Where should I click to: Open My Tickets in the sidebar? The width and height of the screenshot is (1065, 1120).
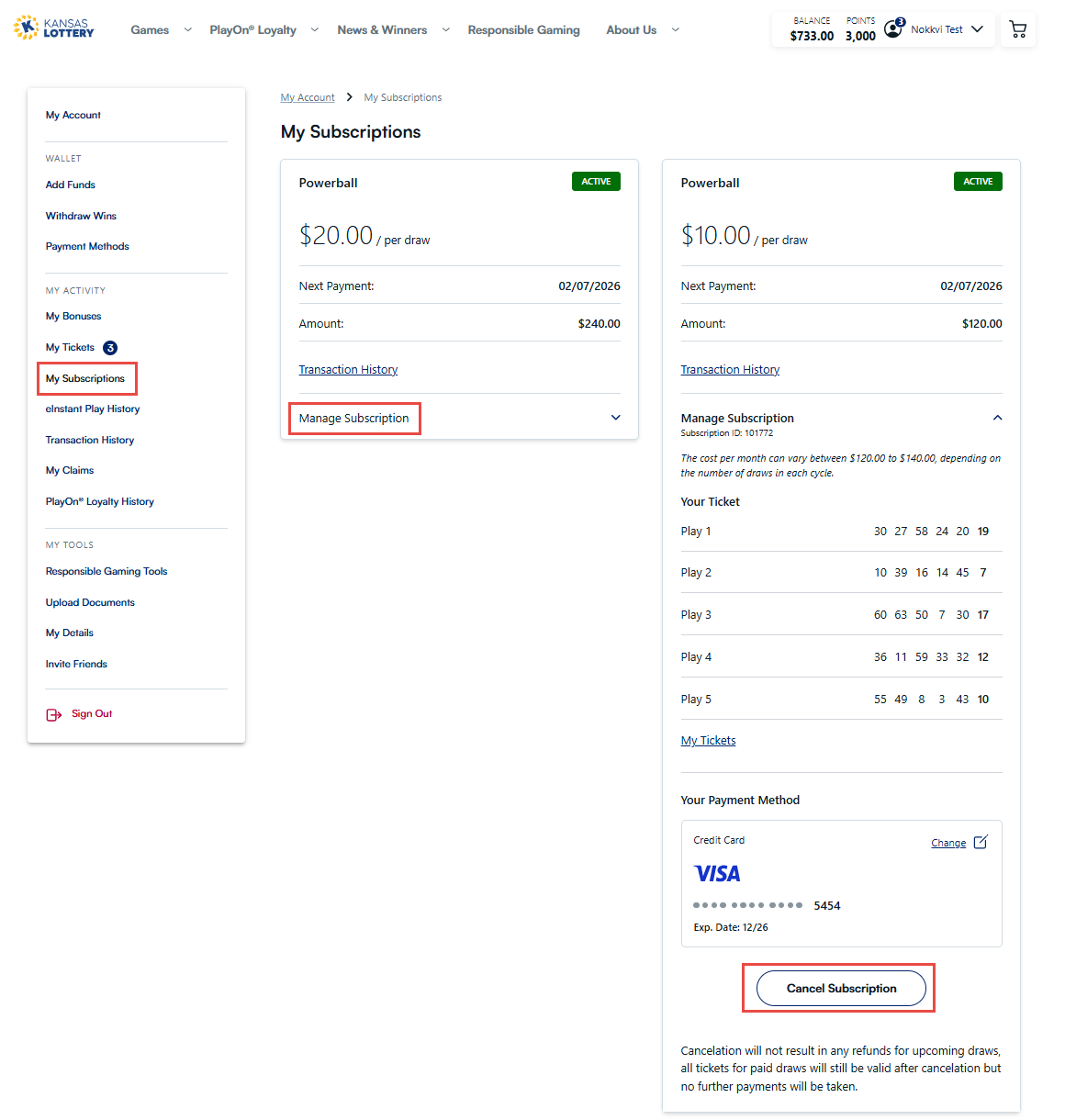pyautogui.click(x=70, y=347)
